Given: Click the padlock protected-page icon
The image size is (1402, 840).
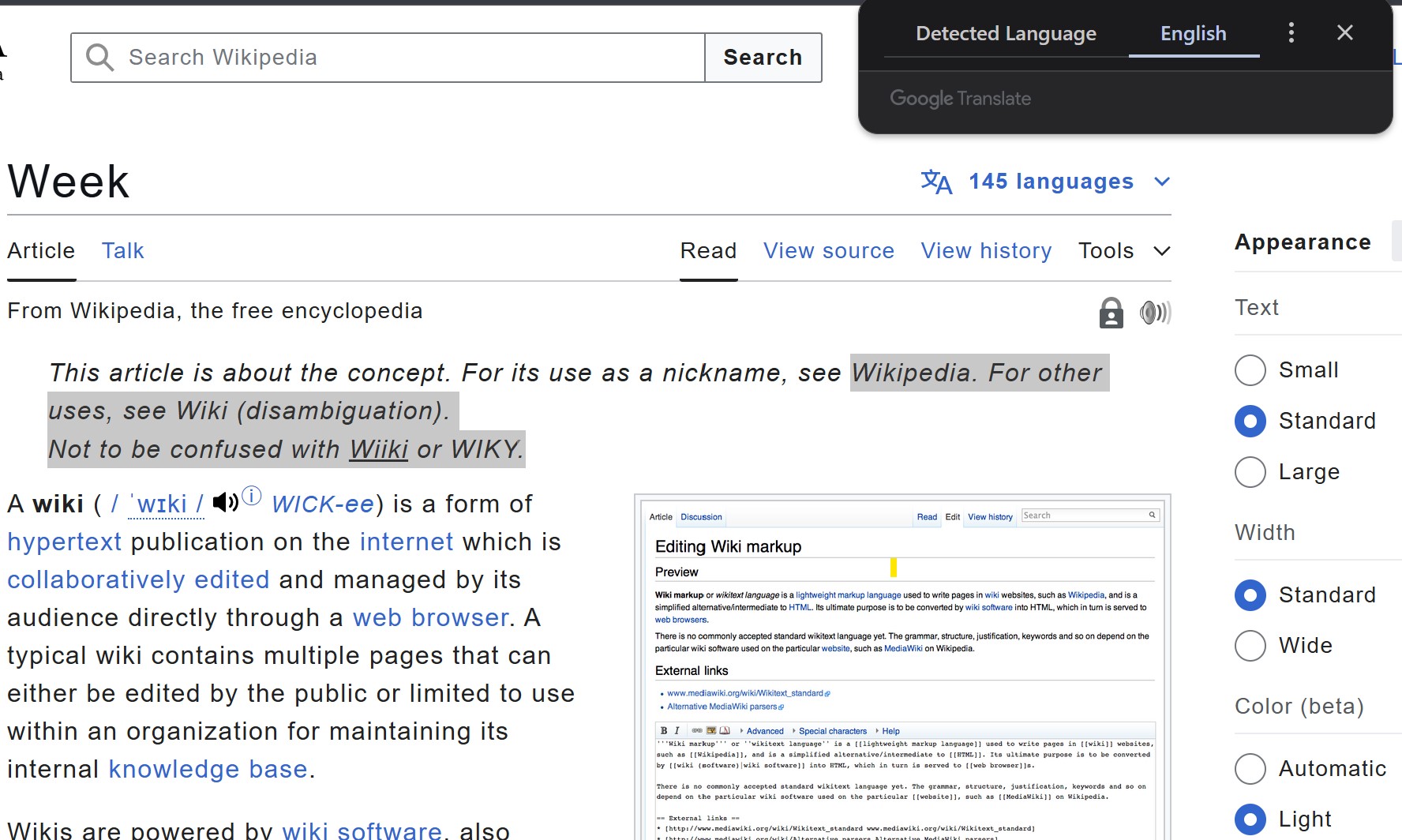Looking at the screenshot, I should coord(1111,313).
